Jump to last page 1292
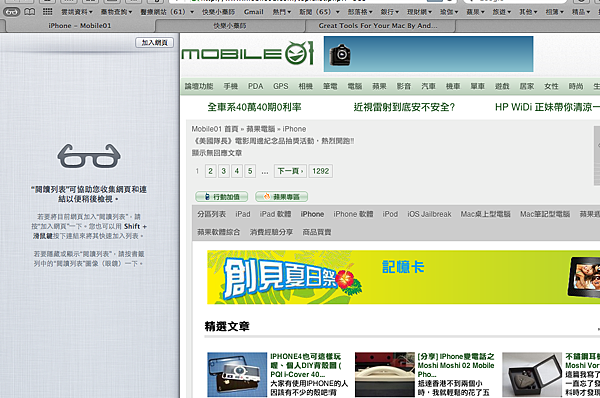Screen dimensions: 600x398 tap(321, 171)
